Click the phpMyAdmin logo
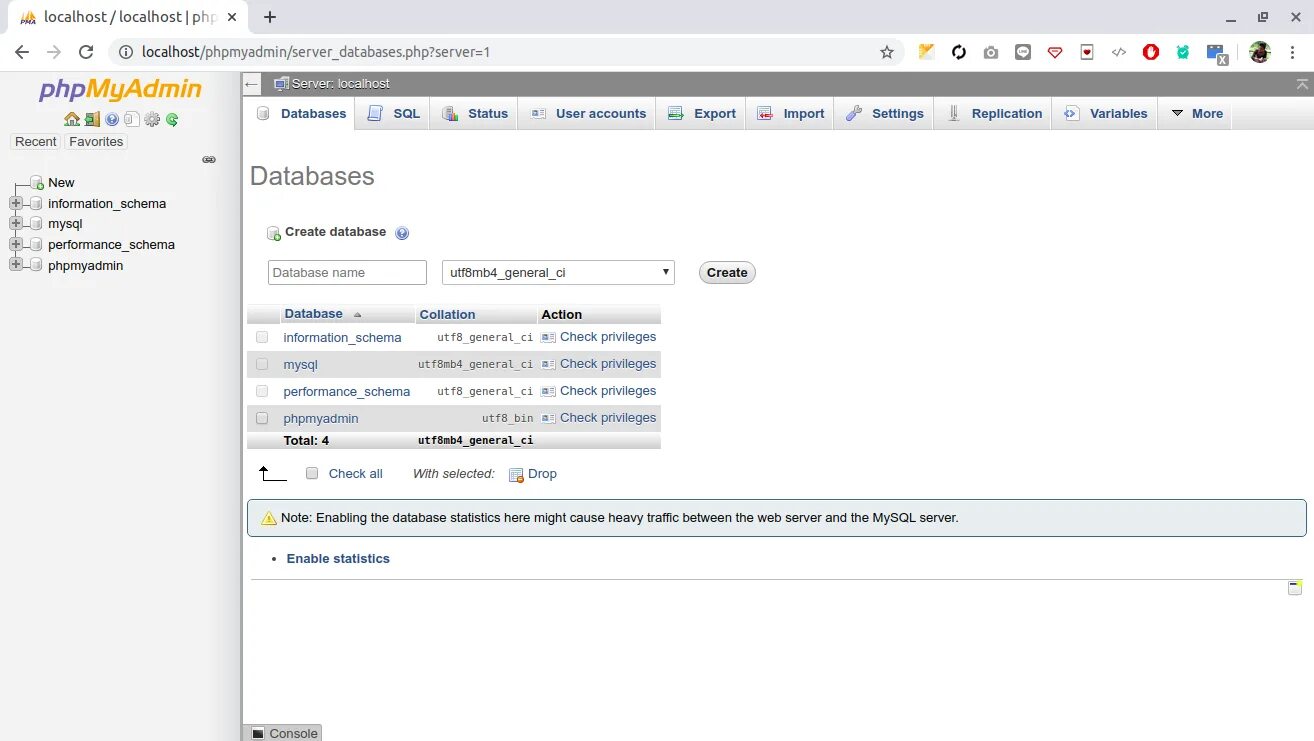Screen dimensions: 1314x741 tap(120, 90)
